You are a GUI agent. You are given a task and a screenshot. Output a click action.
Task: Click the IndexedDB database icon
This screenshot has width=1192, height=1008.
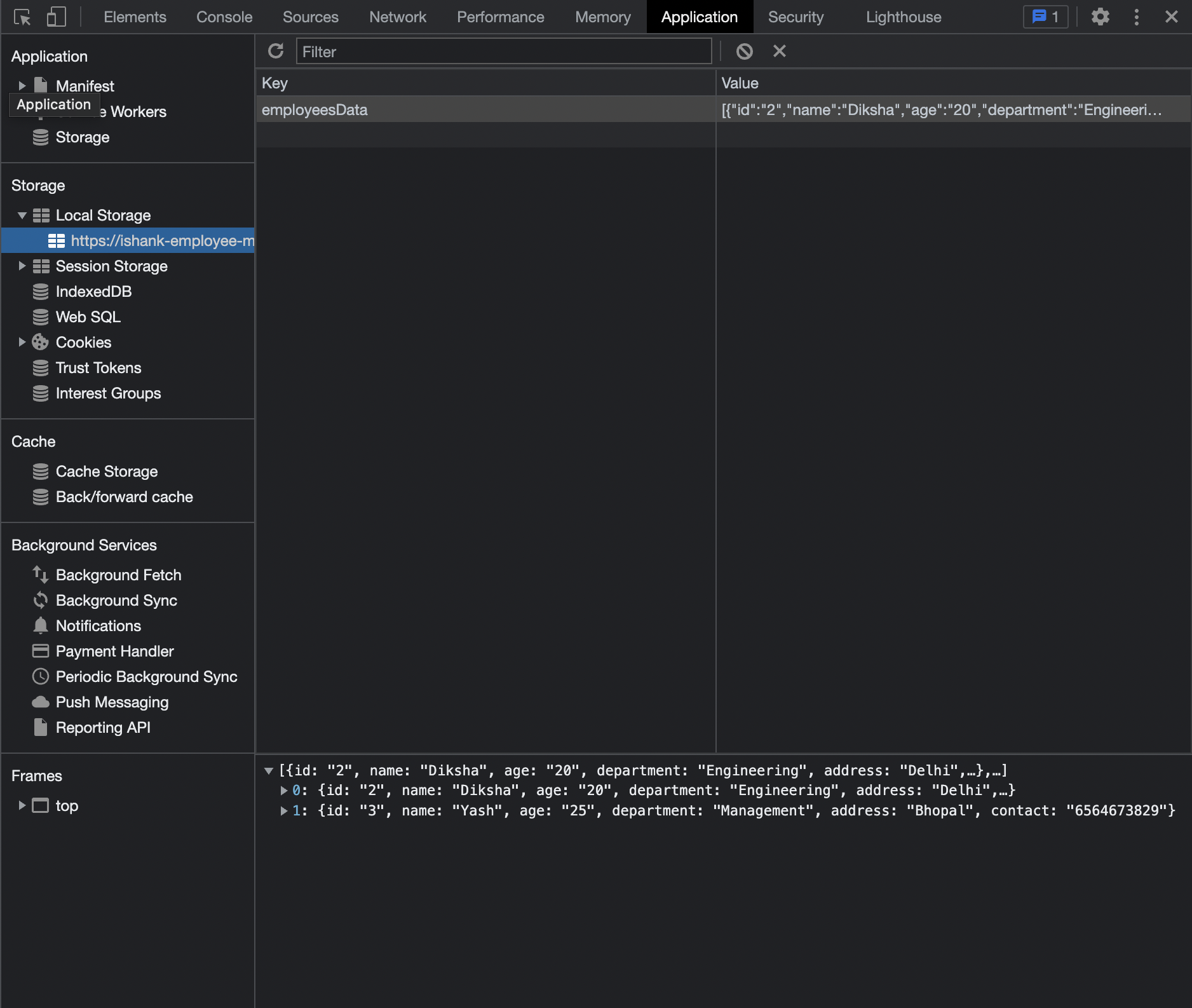pos(41,292)
